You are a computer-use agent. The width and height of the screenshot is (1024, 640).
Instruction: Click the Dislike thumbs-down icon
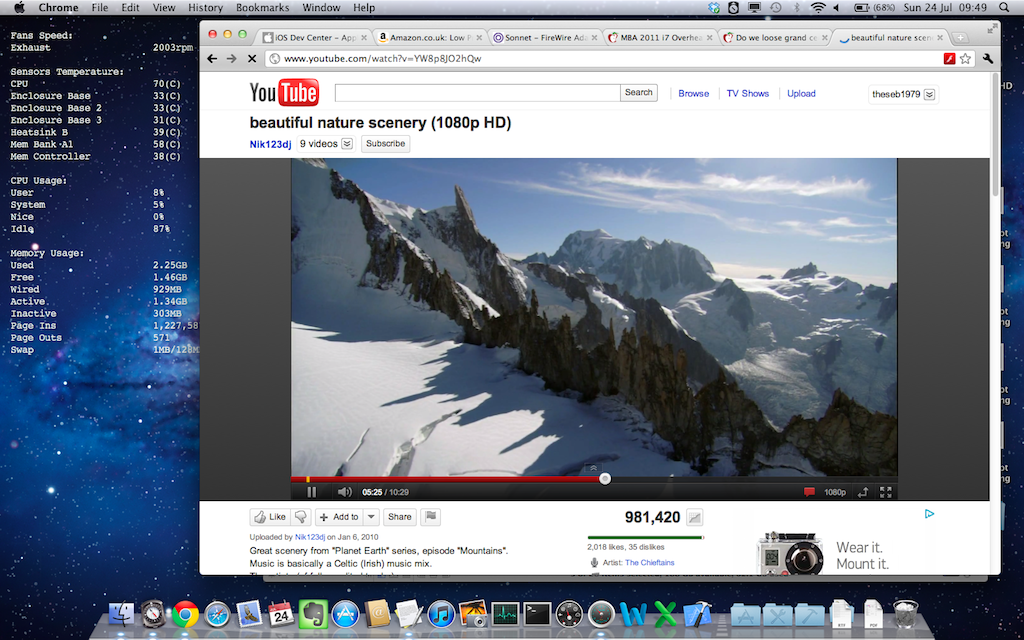click(301, 517)
